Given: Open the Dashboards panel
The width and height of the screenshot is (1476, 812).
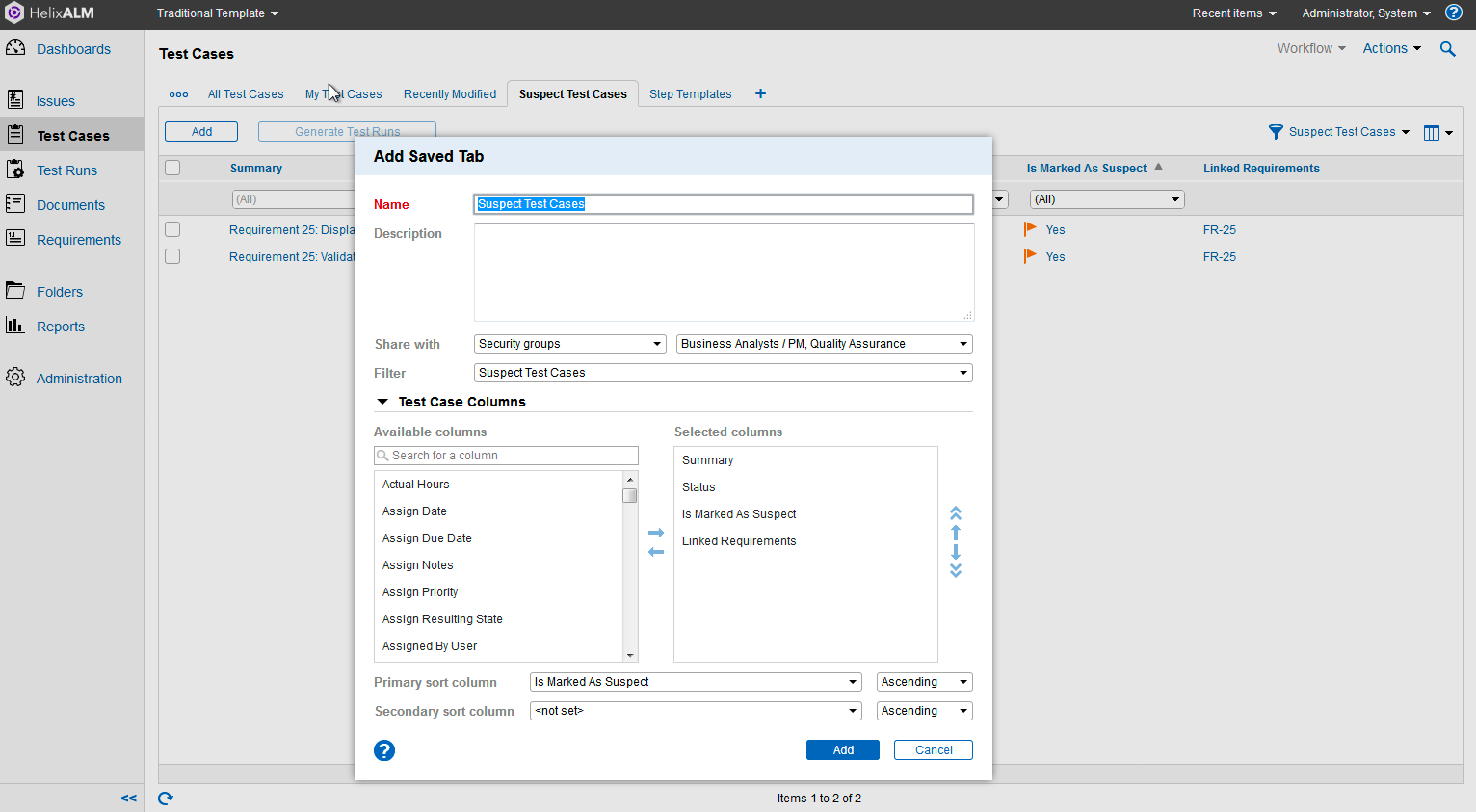Looking at the screenshot, I should pos(73,49).
